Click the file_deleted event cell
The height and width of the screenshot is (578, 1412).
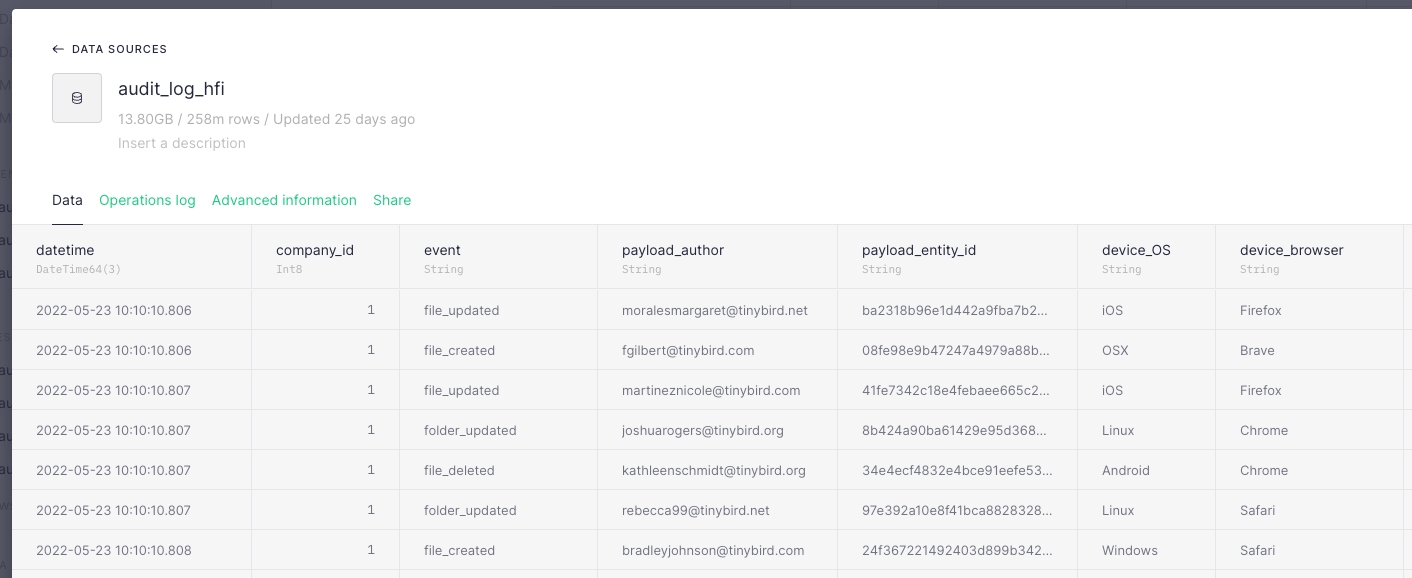point(459,470)
